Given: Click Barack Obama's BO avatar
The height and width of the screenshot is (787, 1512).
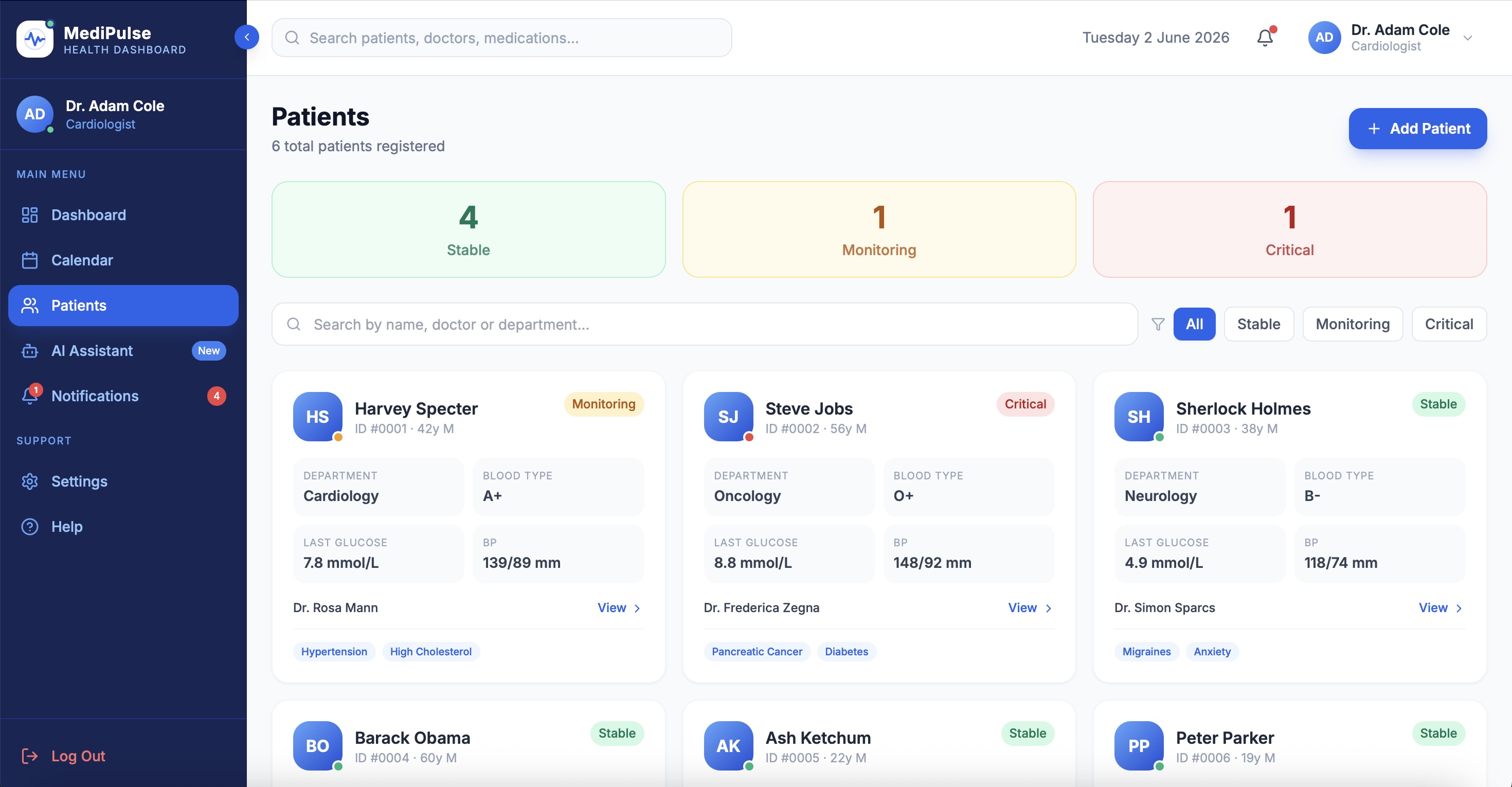Looking at the screenshot, I should click(x=317, y=745).
